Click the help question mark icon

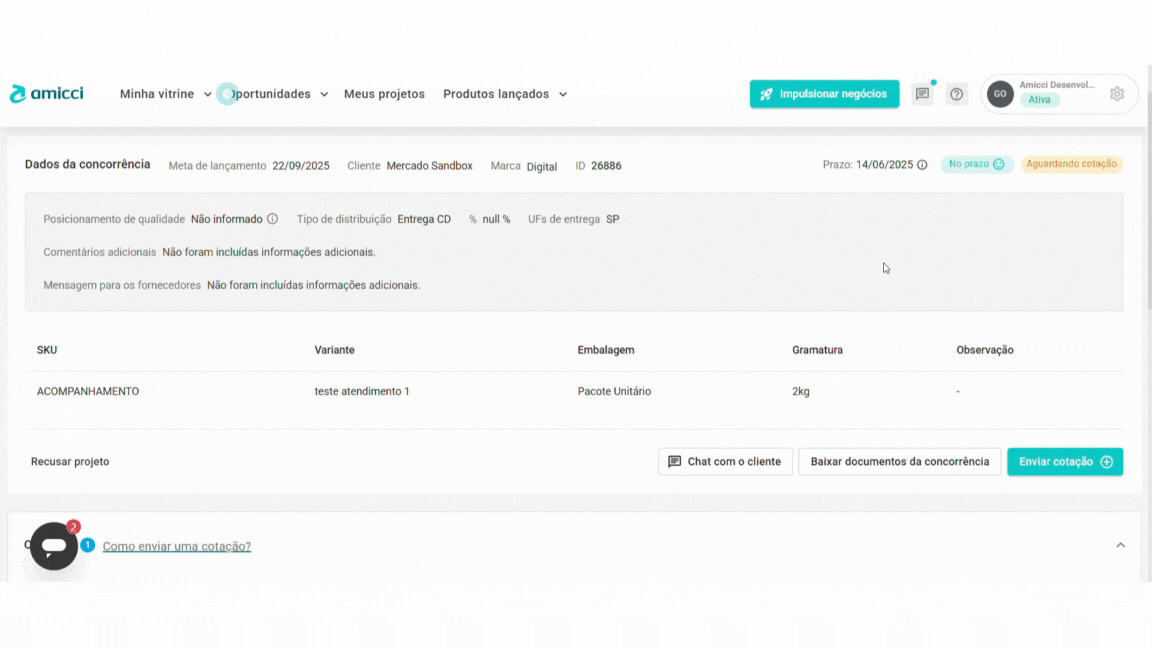956,93
